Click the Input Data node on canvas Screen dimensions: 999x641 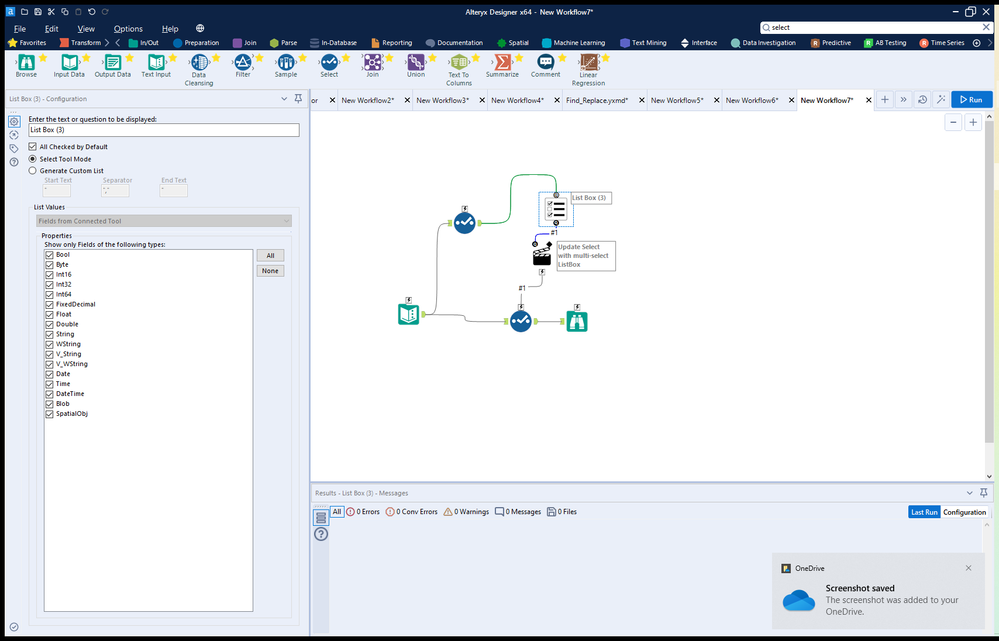click(408, 314)
